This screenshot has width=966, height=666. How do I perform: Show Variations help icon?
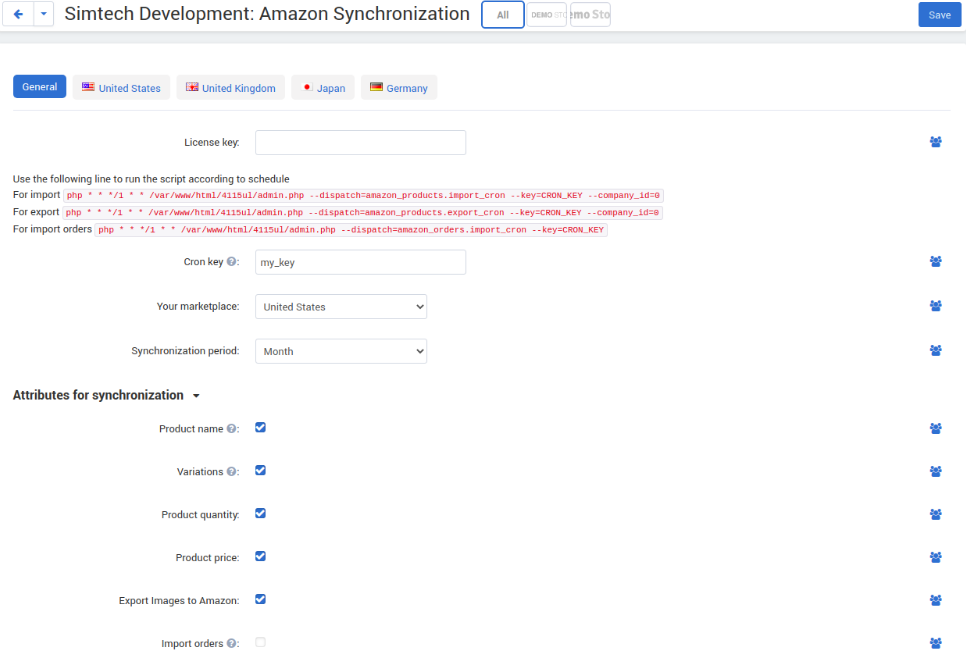[231, 471]
